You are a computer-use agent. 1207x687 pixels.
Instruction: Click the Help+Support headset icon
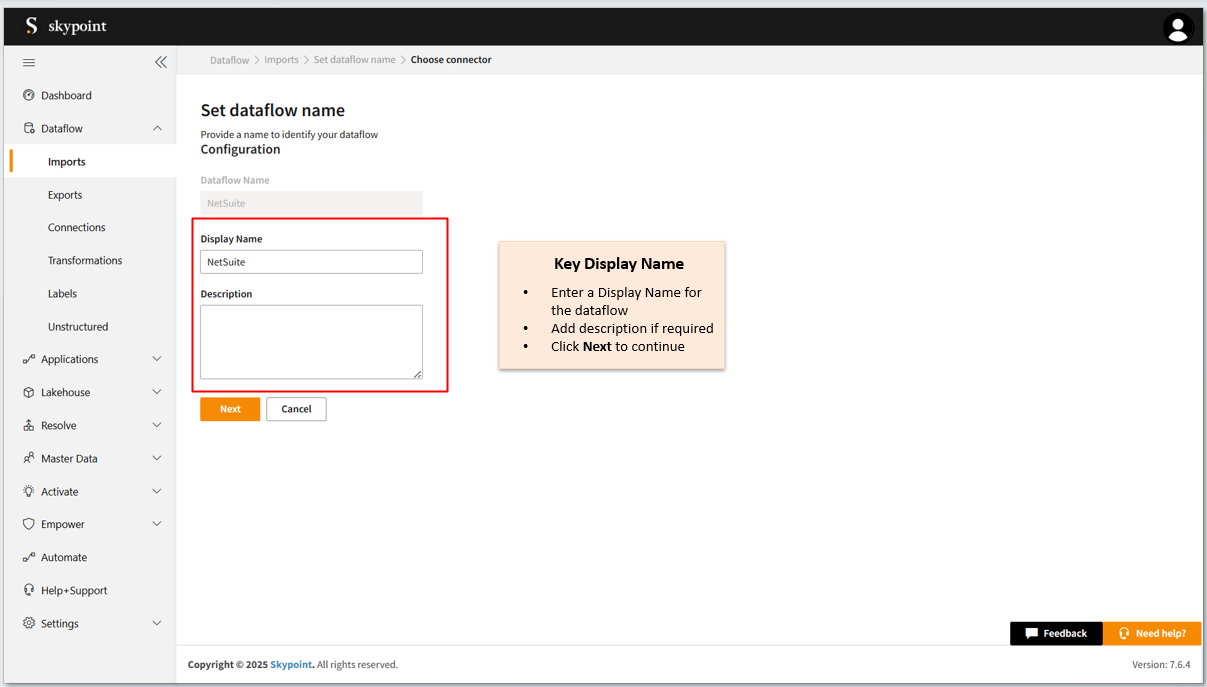[29, 590]
